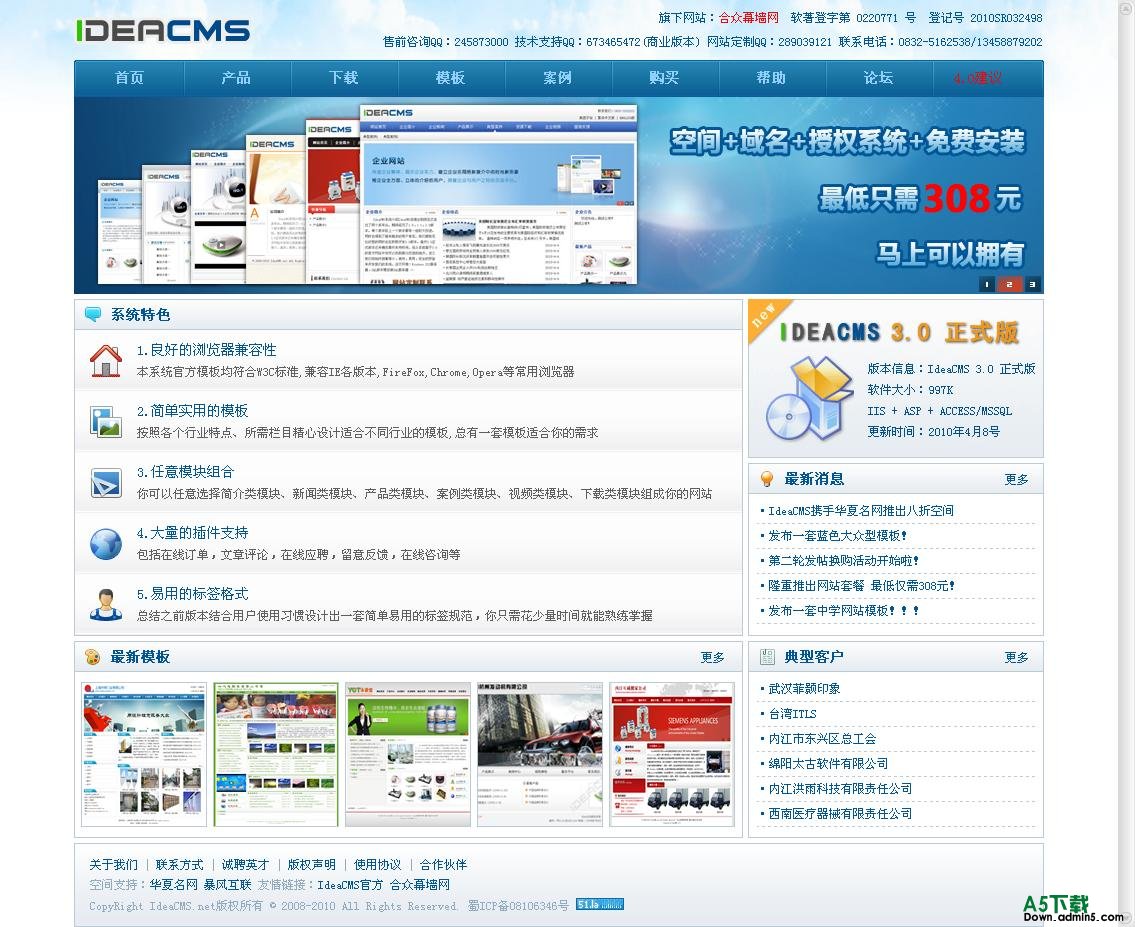Open the 模板 navigation item
The image size is (1135, 927).
click(x=450, y=77)
